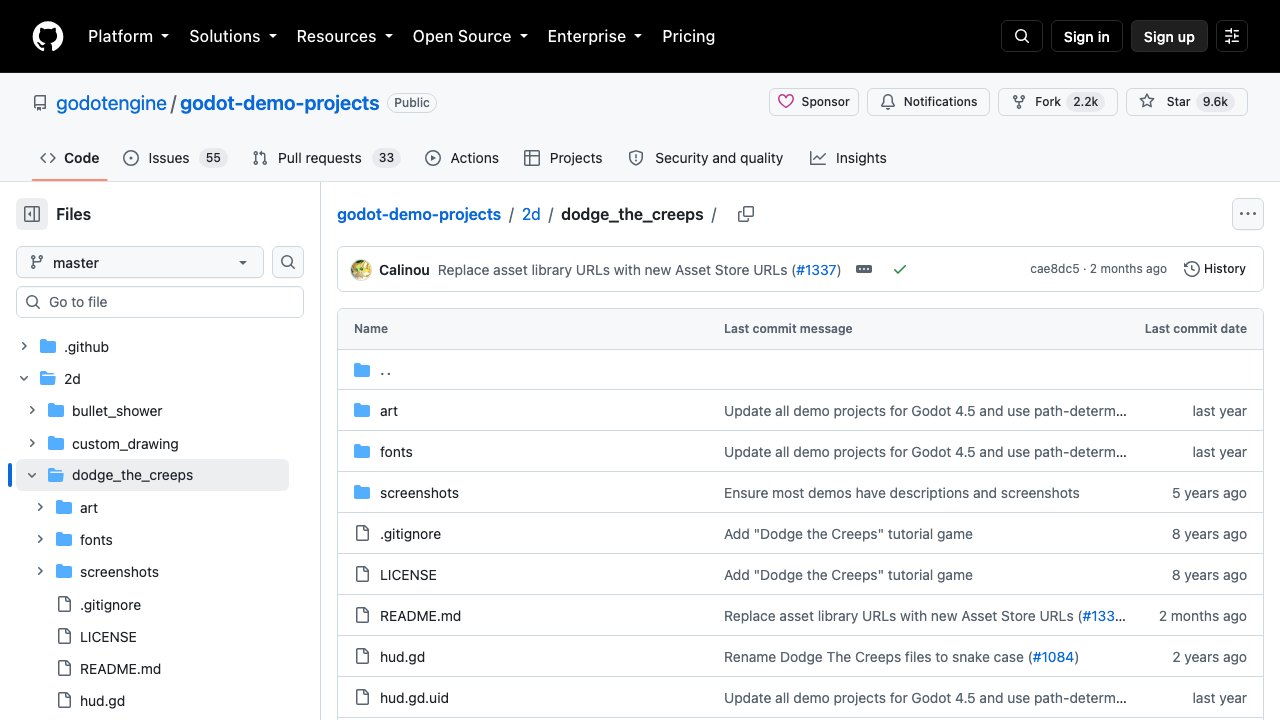Search files with tree magnifier button
Image resolution: width=1280 pixels, height=720 pixels.
pyautogui.click(x=288, y=262)
